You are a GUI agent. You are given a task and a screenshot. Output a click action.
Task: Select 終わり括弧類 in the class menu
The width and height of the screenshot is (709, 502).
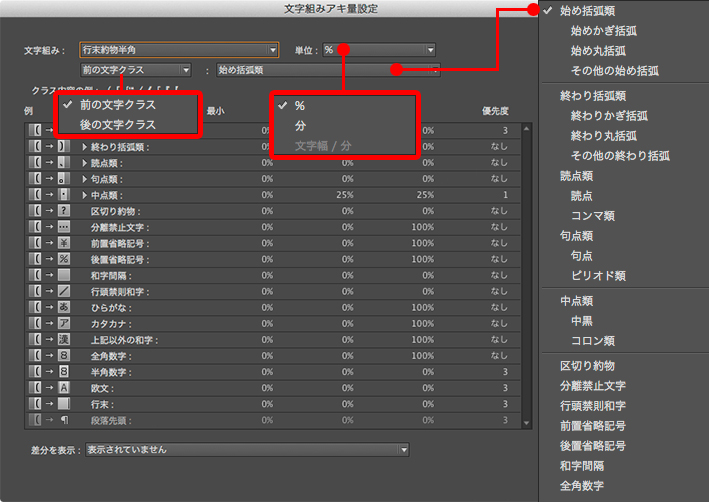(x=593, y=96)
